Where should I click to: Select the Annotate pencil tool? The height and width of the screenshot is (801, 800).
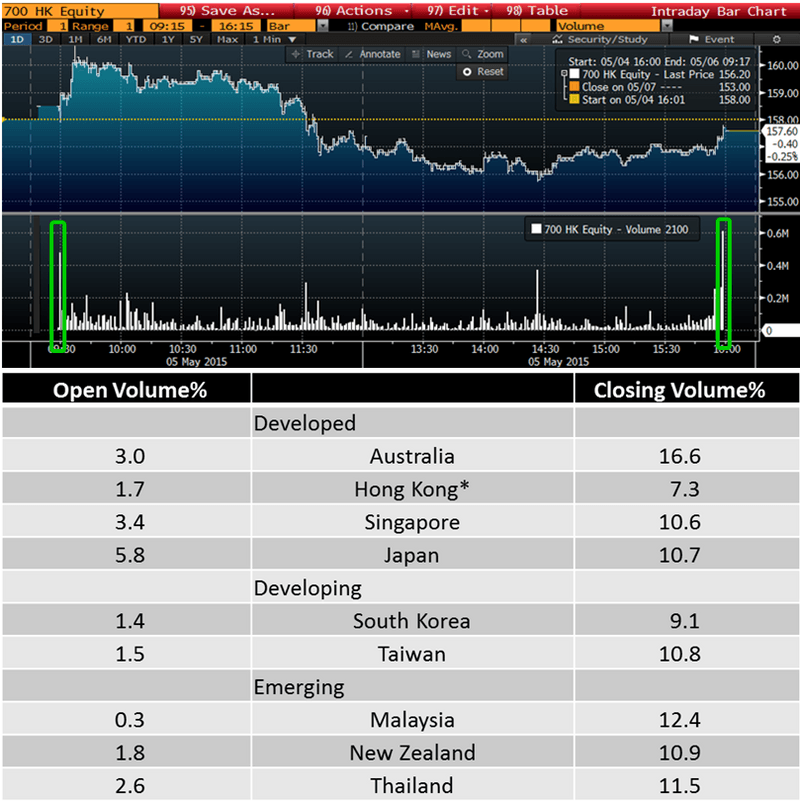tap(372, 54)
